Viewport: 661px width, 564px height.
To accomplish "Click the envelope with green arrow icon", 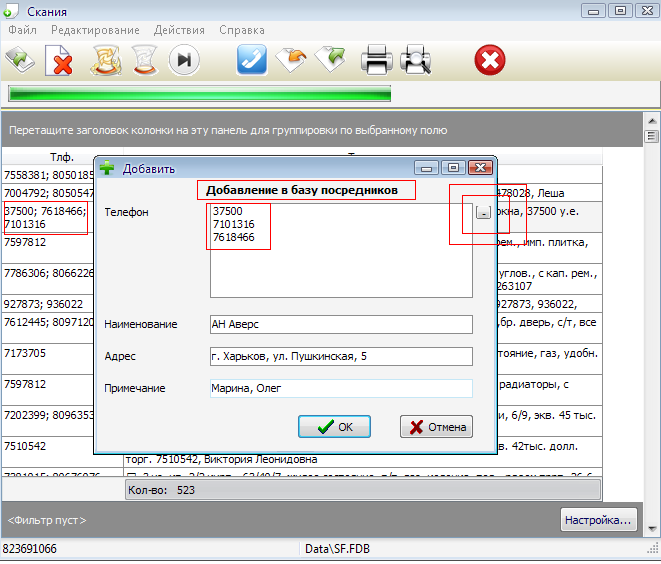I will coord(331,61).
